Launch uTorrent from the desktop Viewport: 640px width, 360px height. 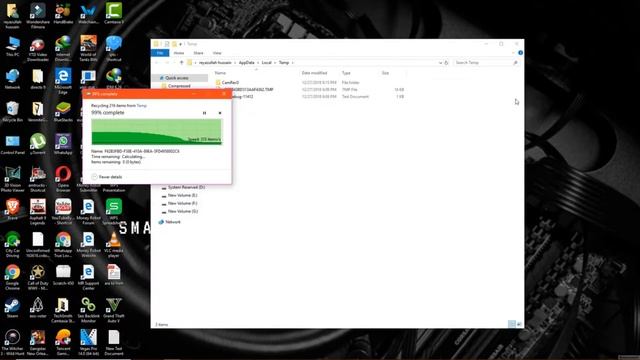point(38,145)
